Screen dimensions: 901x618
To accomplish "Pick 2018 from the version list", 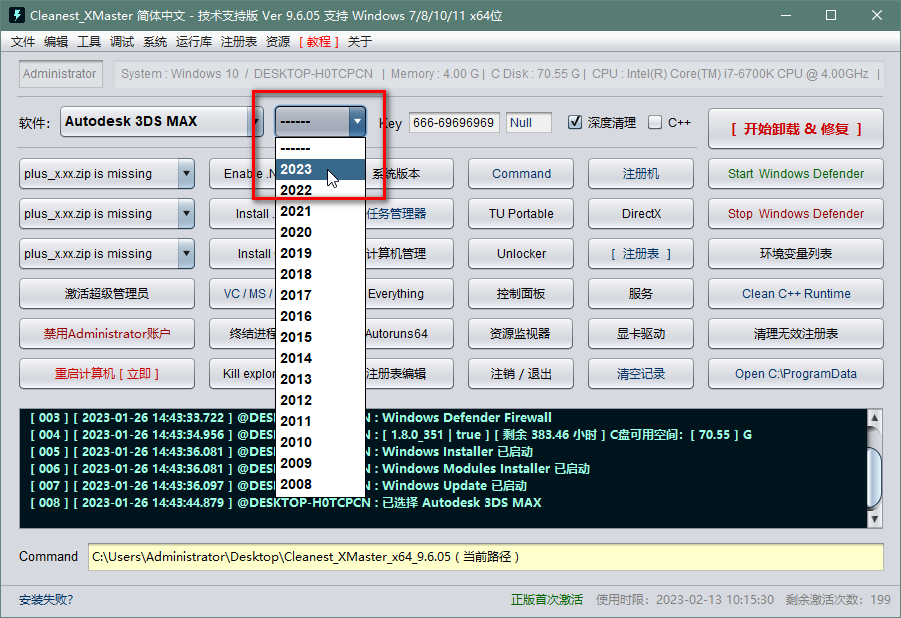I will pos(321,274).
